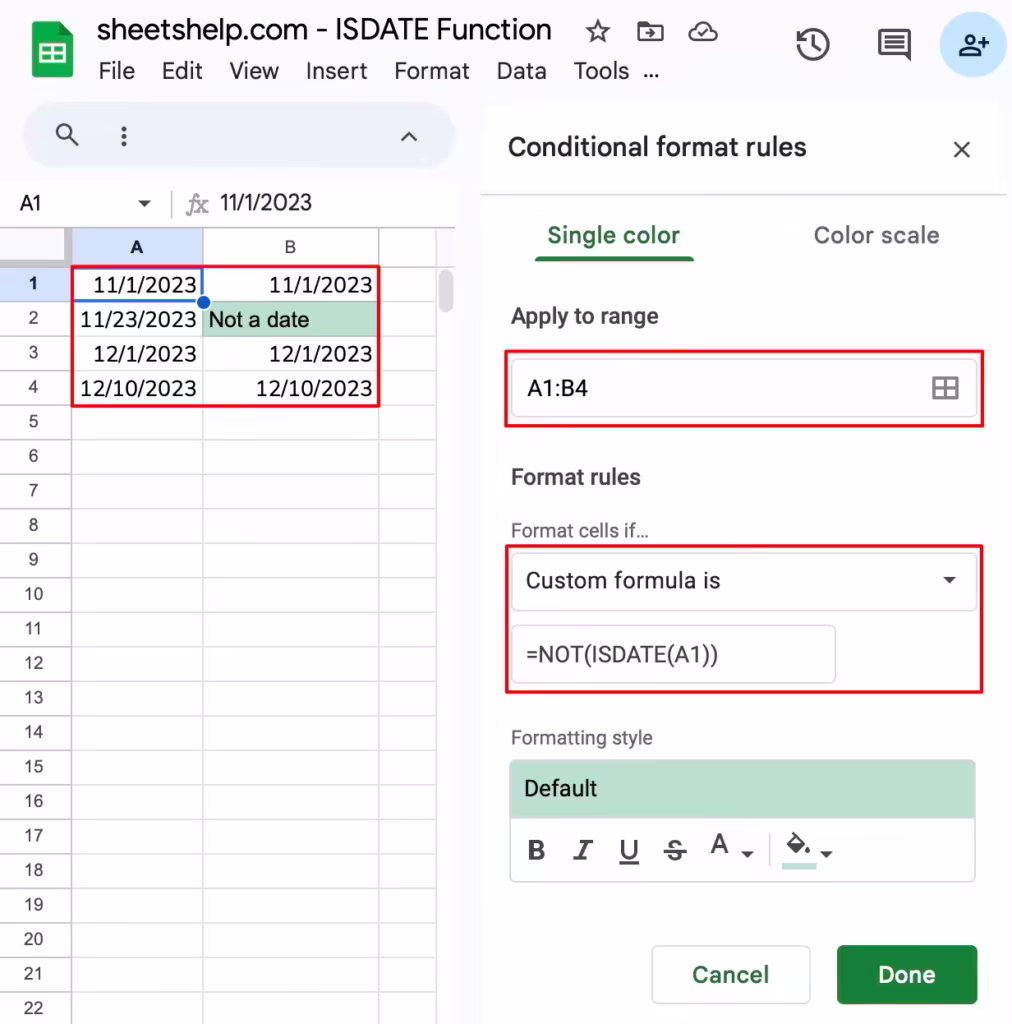The height and width of the screenshot is (1024, 1012).
Task: Open the range selection grid for Apply to range
Action: (945, 387)
